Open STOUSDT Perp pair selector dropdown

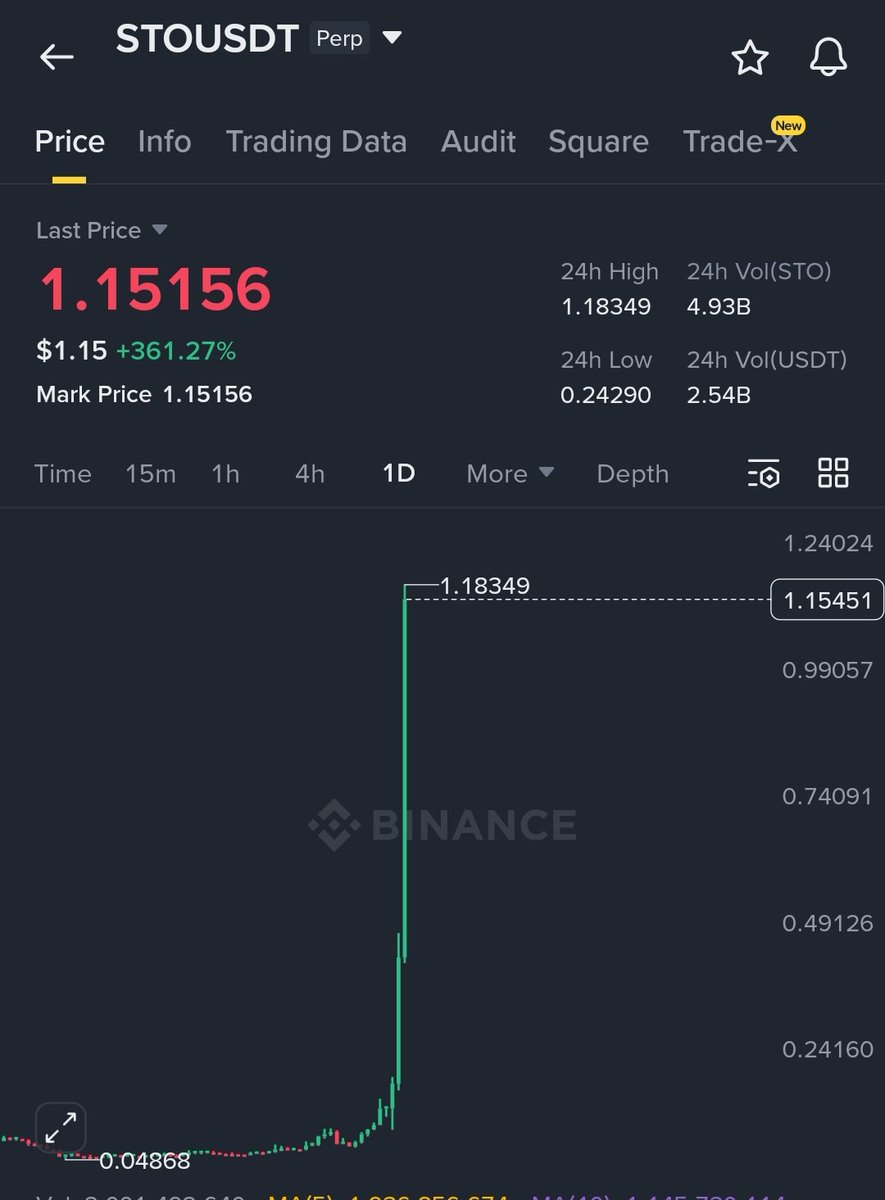392,38
